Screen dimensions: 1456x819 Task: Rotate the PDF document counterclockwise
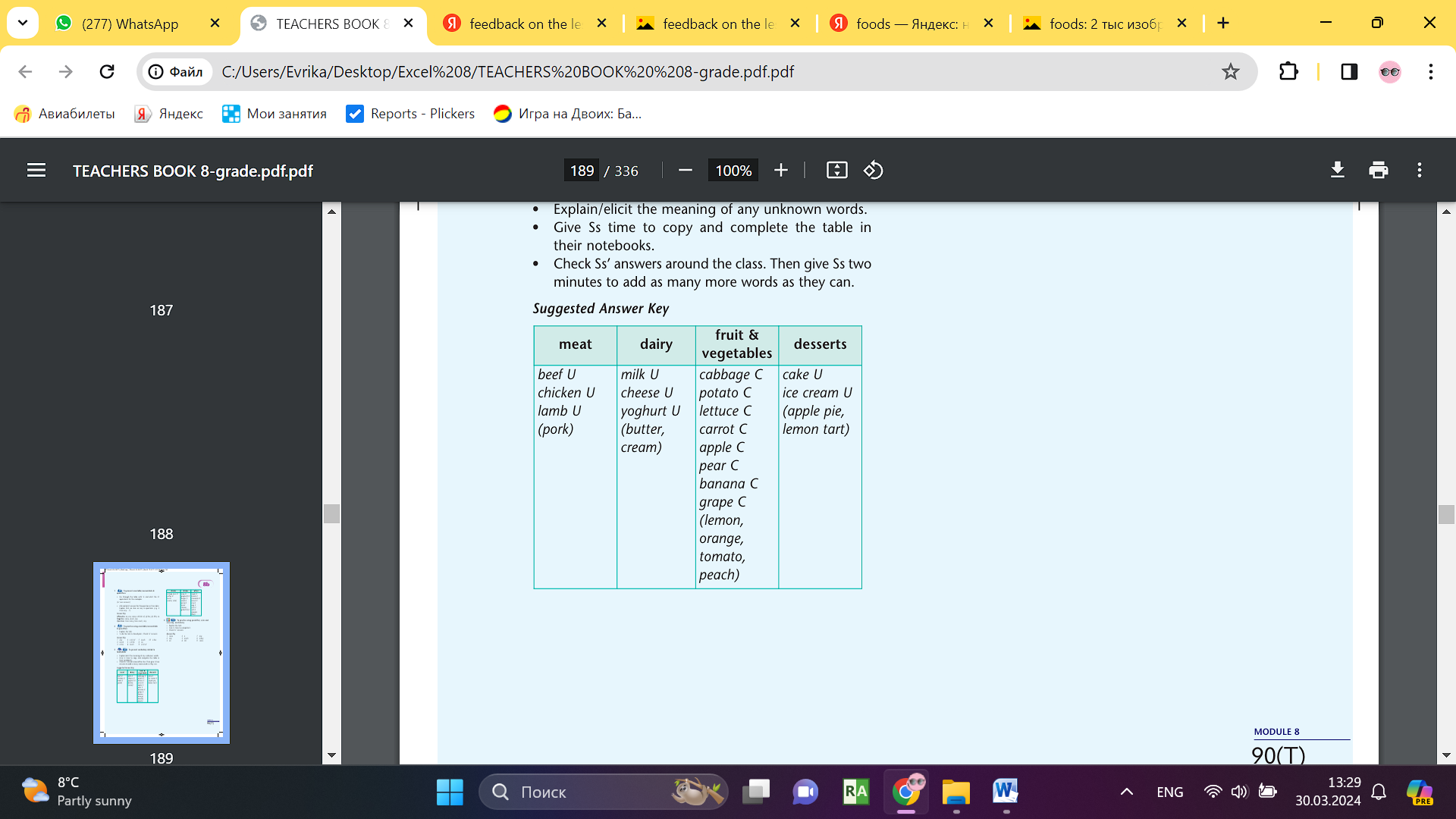[x=873, y=171]
